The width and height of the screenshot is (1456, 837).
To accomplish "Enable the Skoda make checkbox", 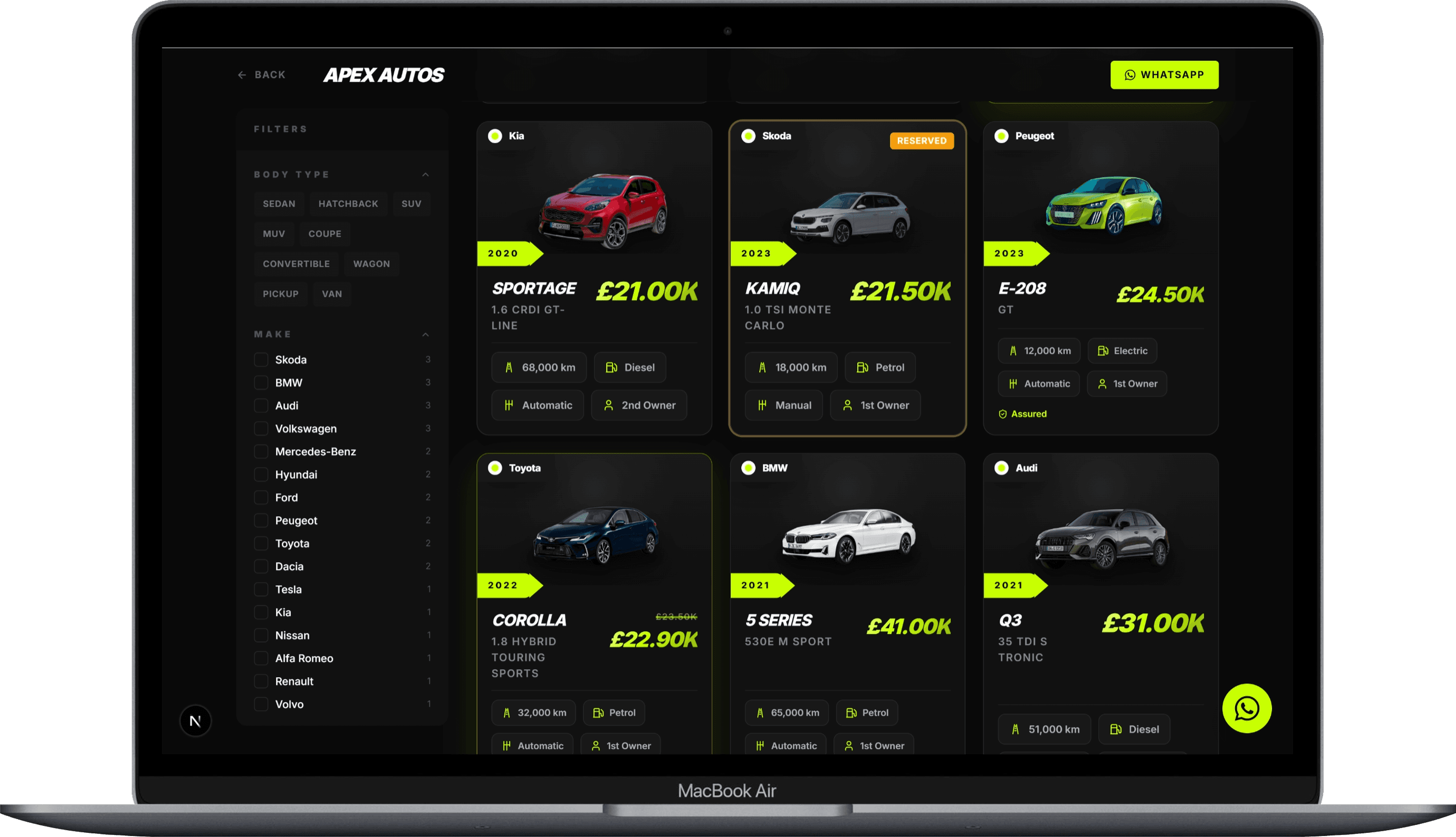I will (262, 359).
